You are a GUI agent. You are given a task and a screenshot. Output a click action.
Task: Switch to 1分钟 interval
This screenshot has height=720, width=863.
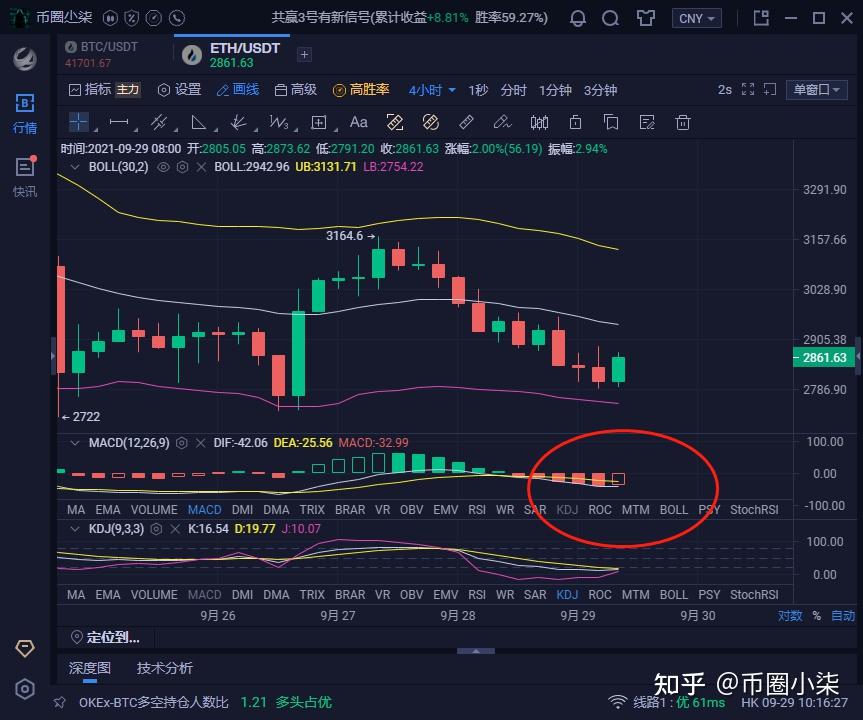[x=555, y=90]
